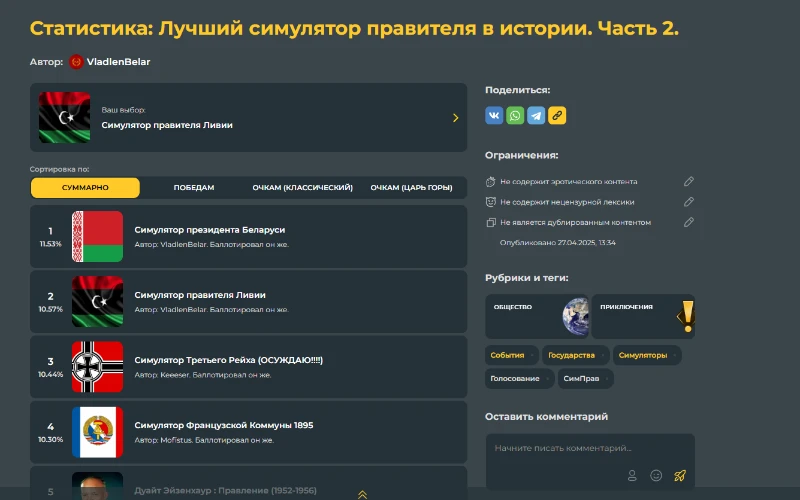Image resolution: width=800 pixels, height=500 pixels.
Task: Click pencil icon beside duplicate content restriction
Action: pos(688,222)
